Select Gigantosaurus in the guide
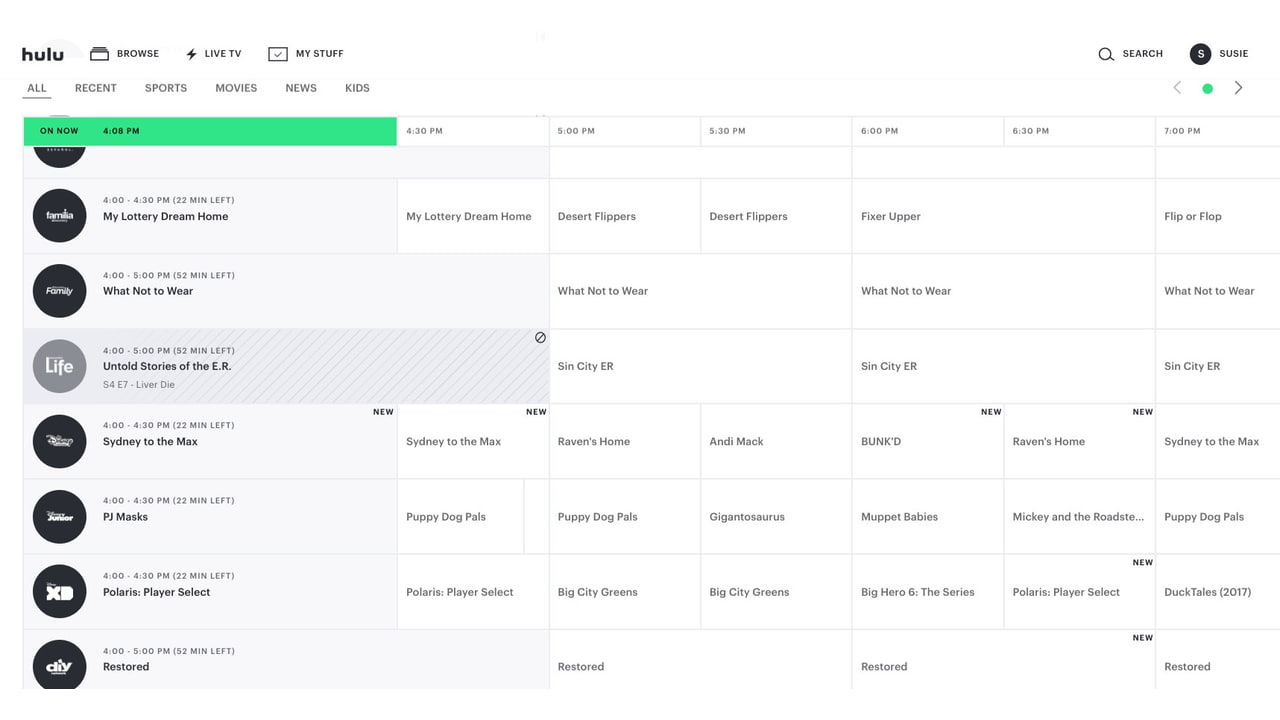This screenshot has width=1280, height=720. (x=747, y=517)
